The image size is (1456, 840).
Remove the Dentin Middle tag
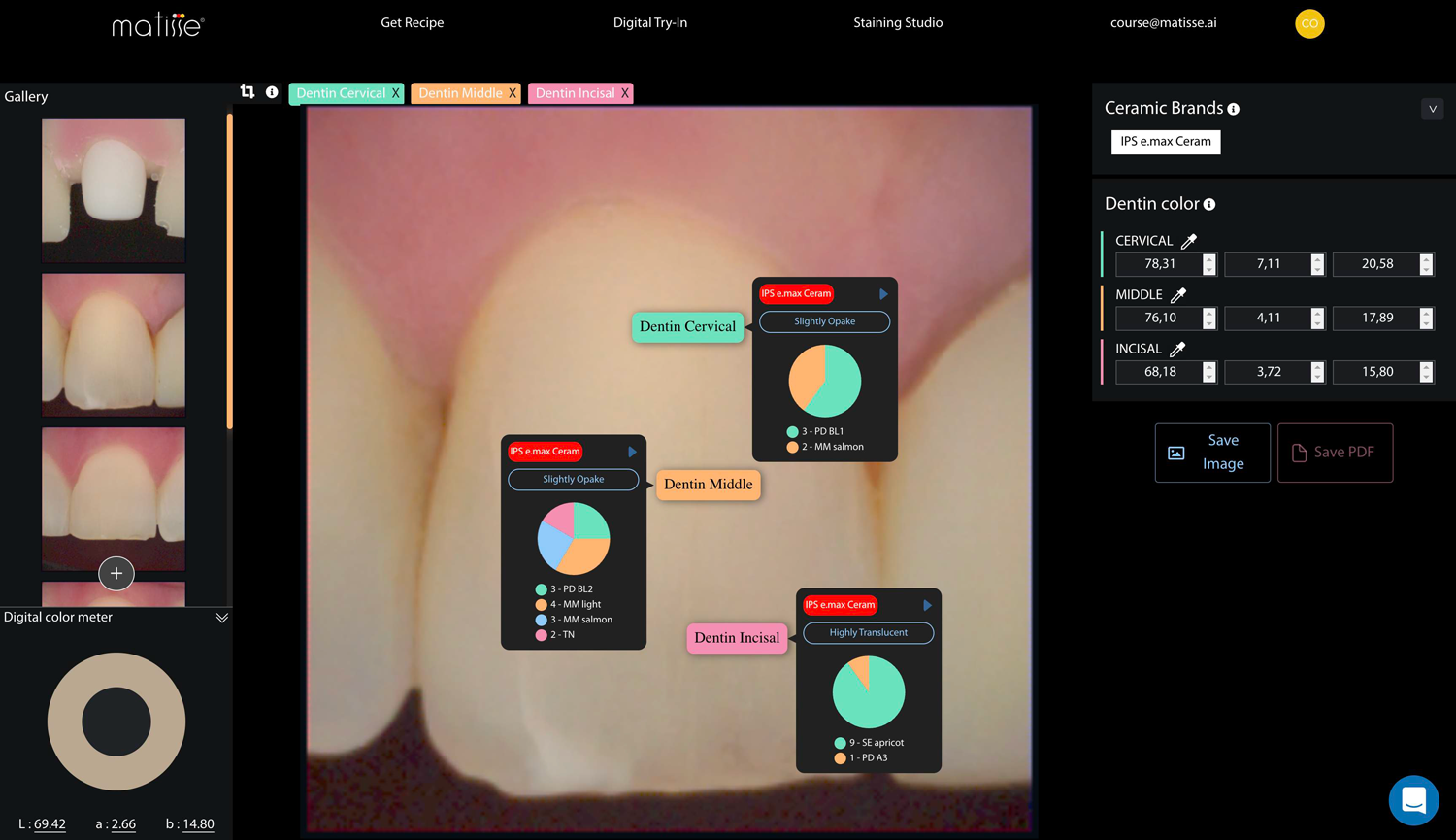click(513, 93)
